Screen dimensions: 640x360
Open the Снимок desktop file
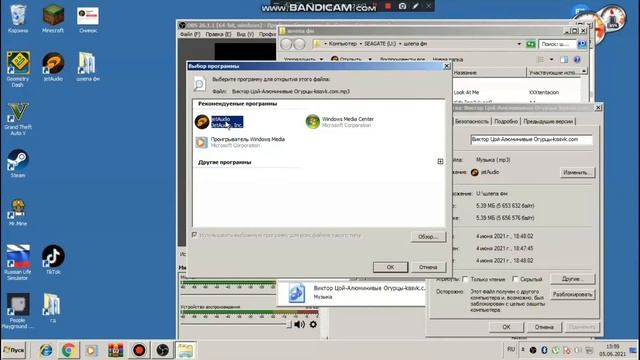(88, 19)
